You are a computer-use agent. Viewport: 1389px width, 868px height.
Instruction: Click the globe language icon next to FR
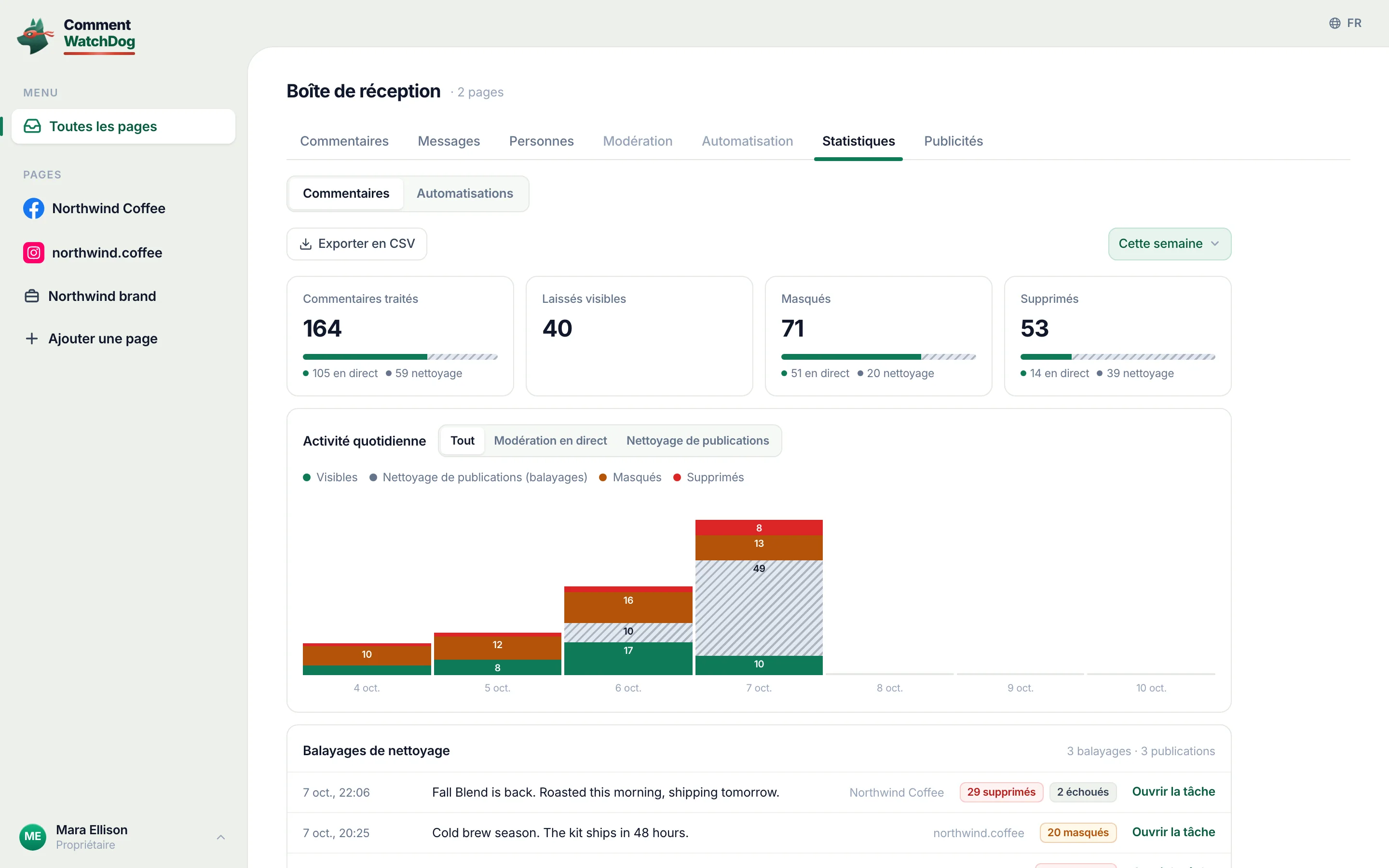(x=1335, y=23)
